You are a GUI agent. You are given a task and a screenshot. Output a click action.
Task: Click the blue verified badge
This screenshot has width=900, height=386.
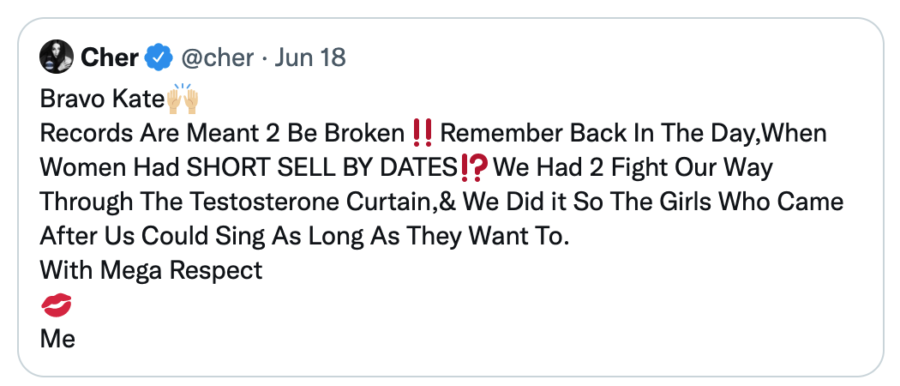(159, 57)
